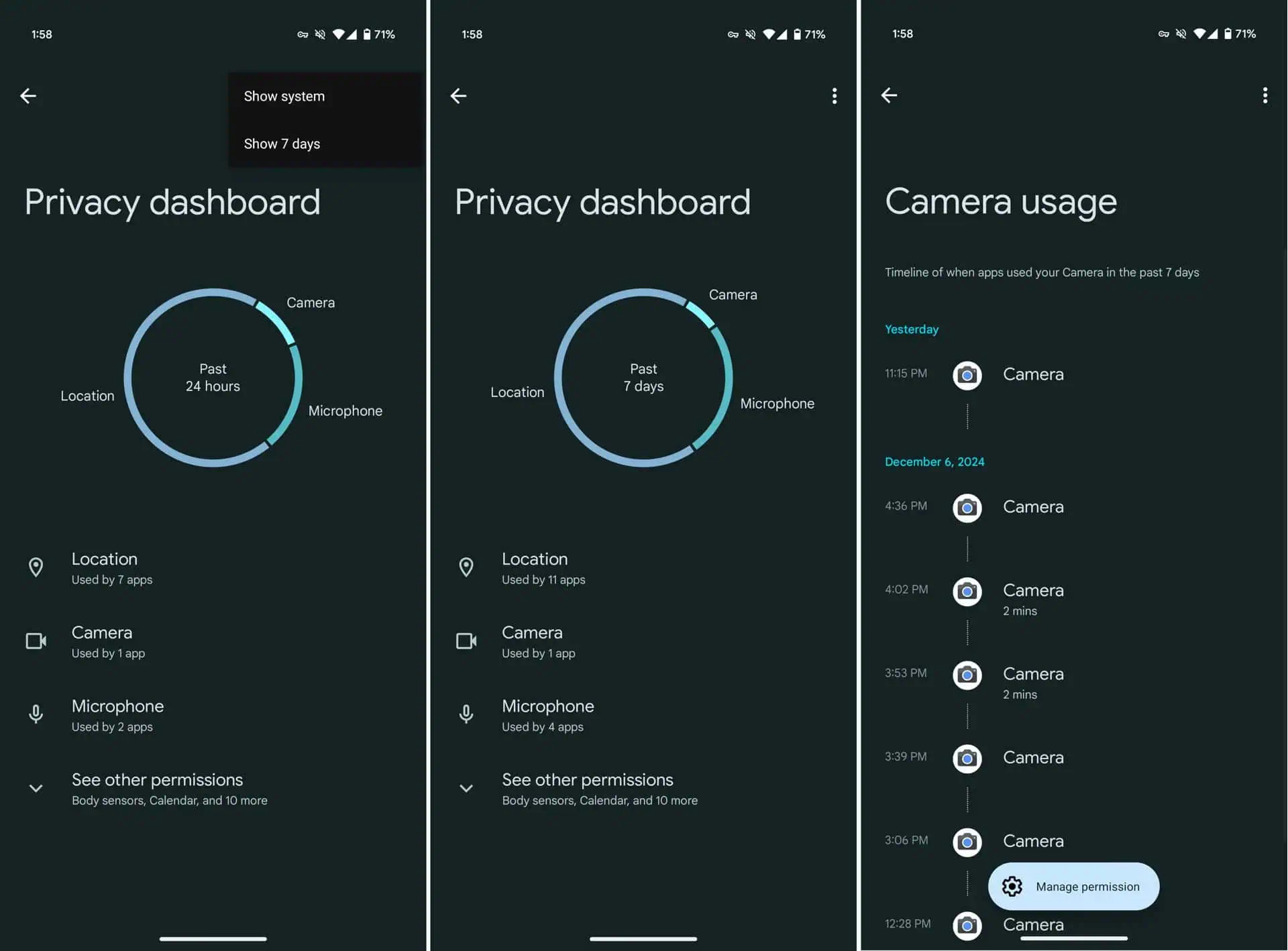Open the 3:06 PM Camera timeline entry
The height and width of the screenshot is (951, 1288).
pos(1032,841)
